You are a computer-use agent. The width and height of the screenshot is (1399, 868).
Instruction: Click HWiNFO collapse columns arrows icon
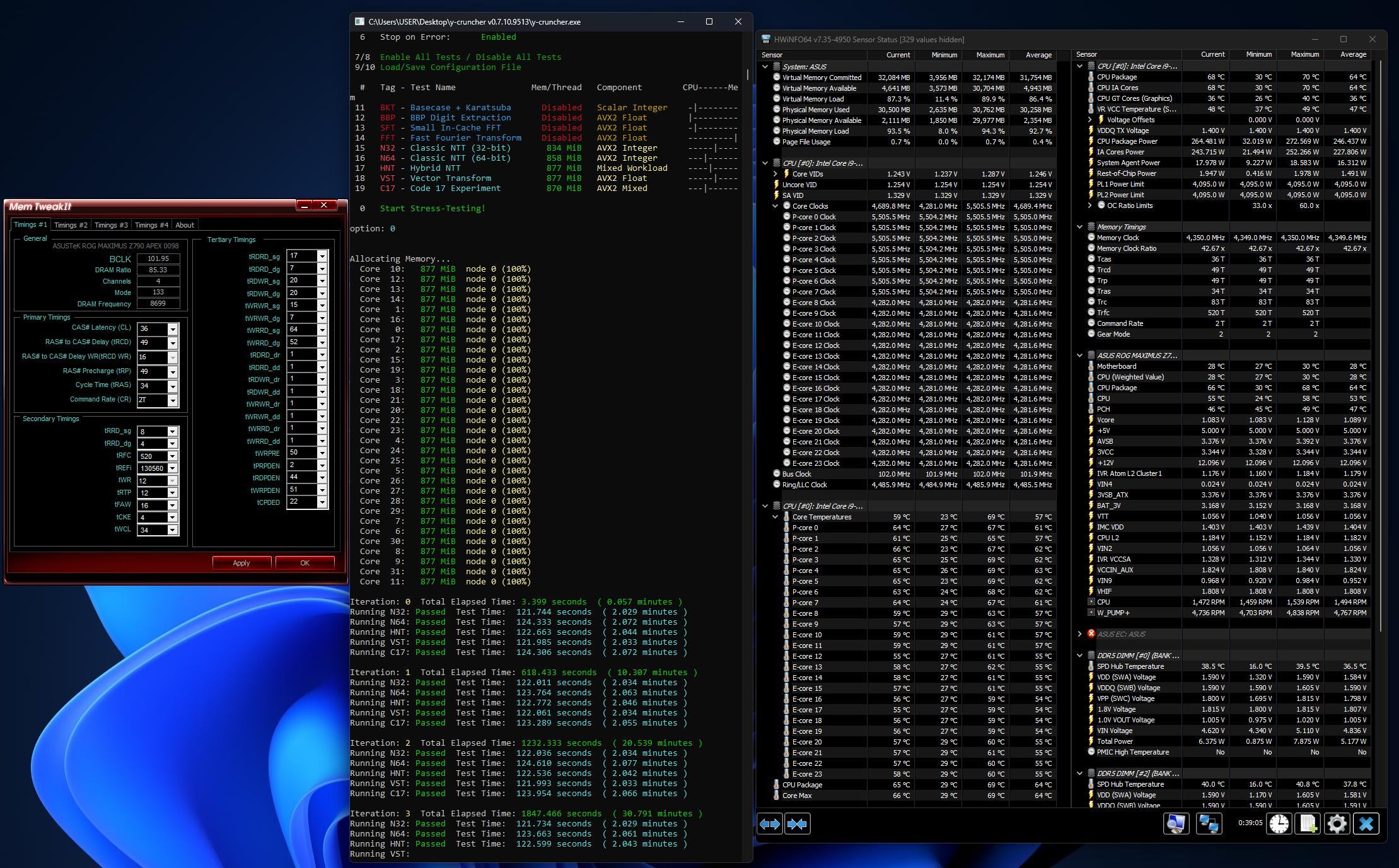pyautogui.click(x=797, y=823)
